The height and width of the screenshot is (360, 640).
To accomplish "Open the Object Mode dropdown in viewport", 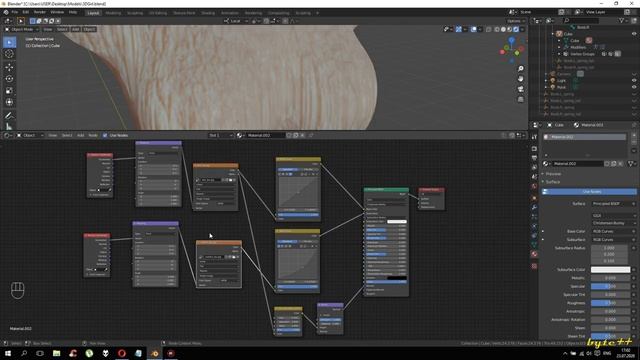I will pos(22,29).
